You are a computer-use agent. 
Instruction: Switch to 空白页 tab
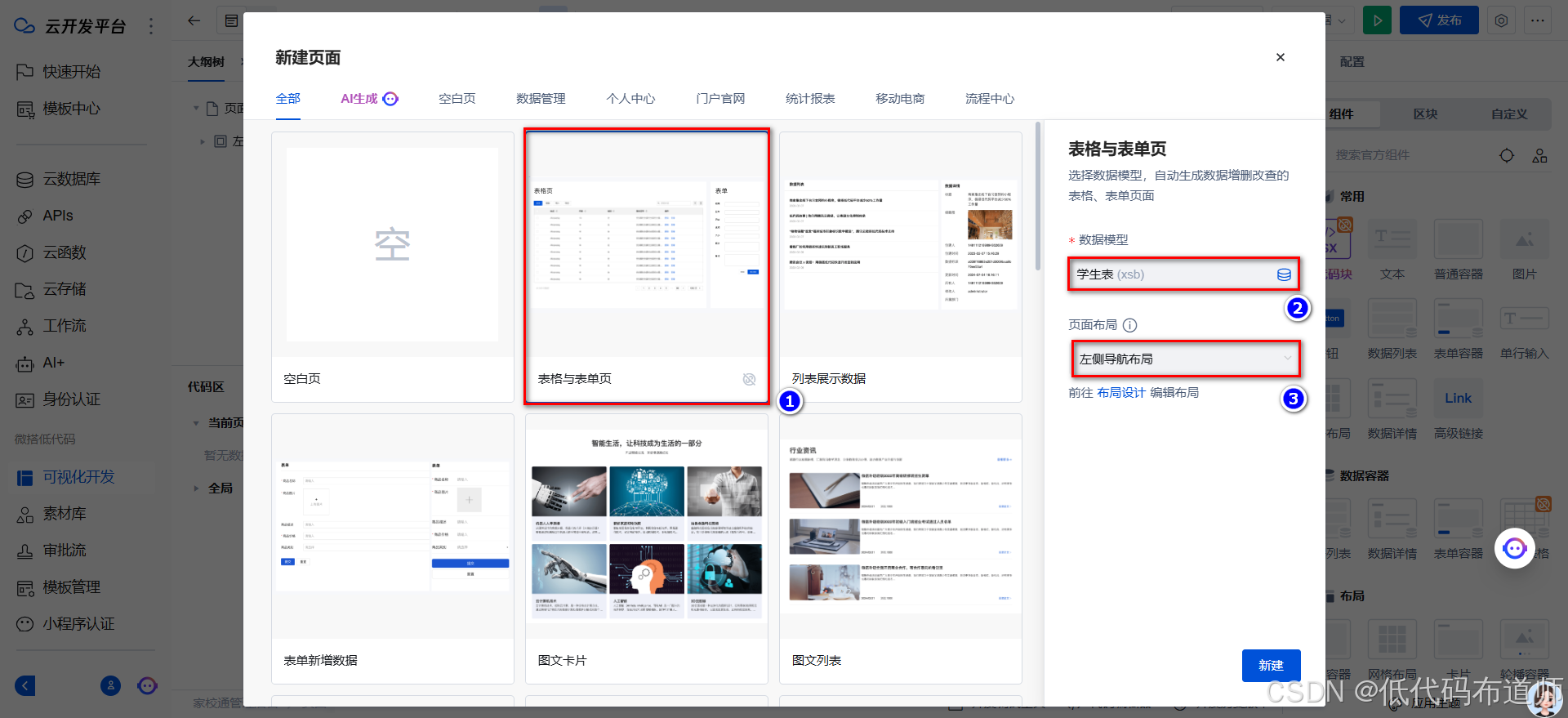coord(457,99)
